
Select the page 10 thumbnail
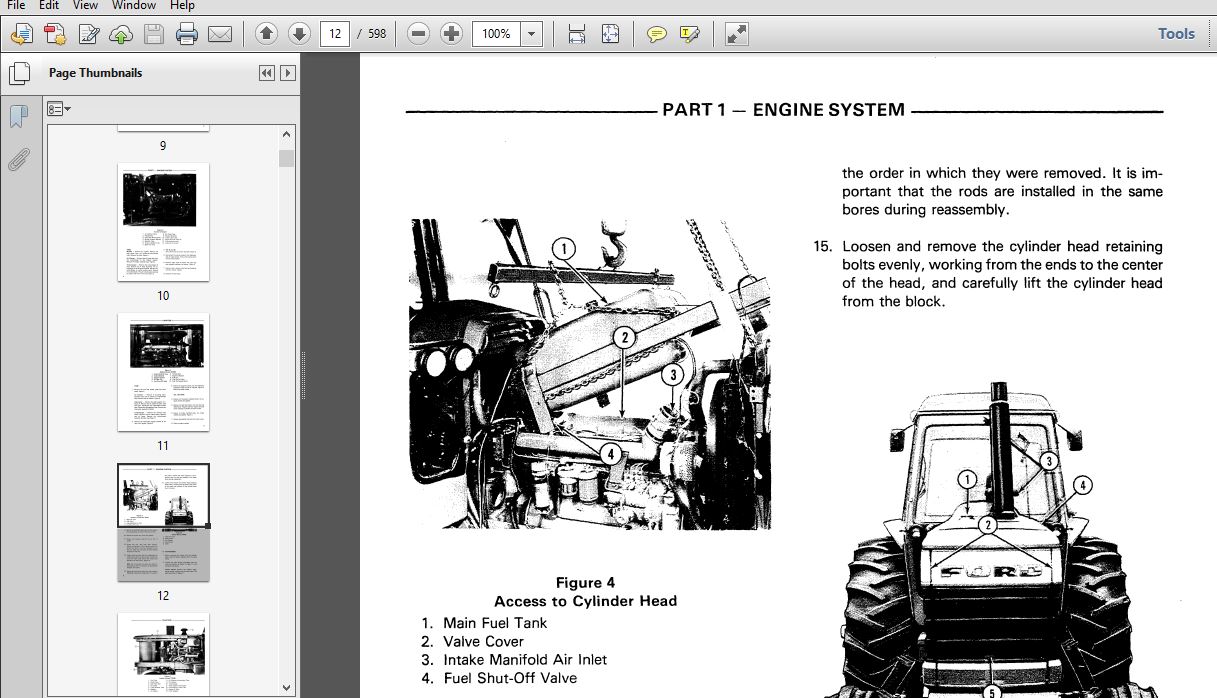(164, 222)
